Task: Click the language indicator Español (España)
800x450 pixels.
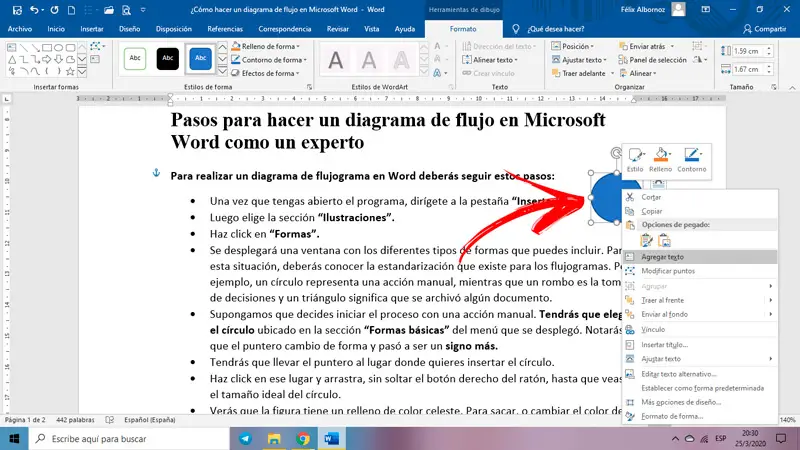Action: click(149, 420)
